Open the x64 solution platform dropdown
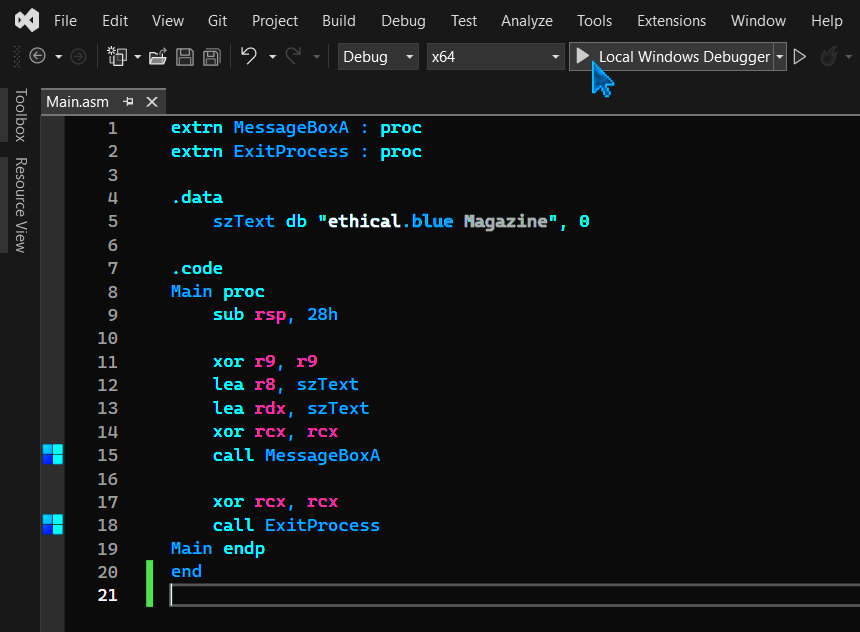This screenshot has height=632, width=860. click(x=495, y=57)
